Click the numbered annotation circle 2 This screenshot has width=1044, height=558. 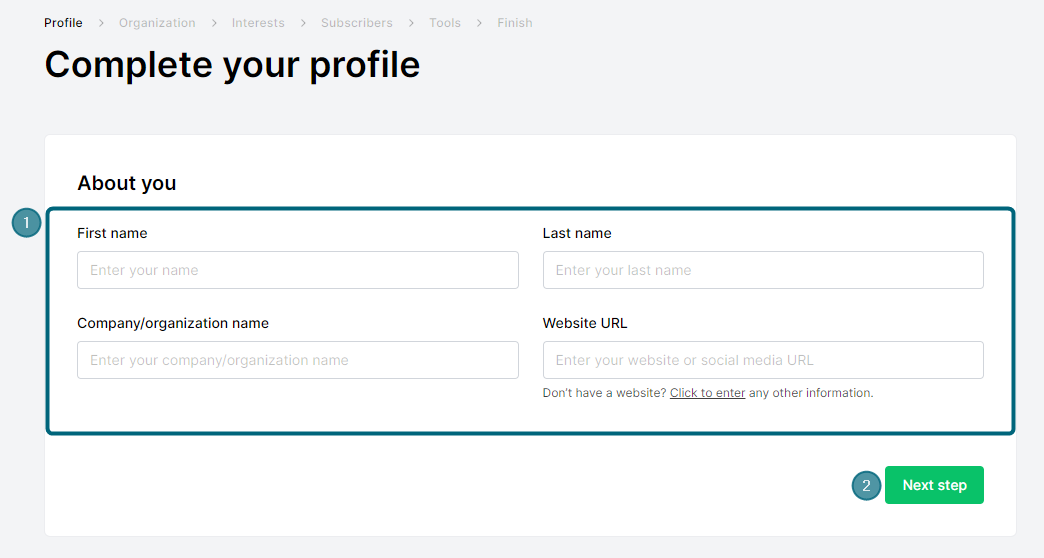(x=866, y=485)
